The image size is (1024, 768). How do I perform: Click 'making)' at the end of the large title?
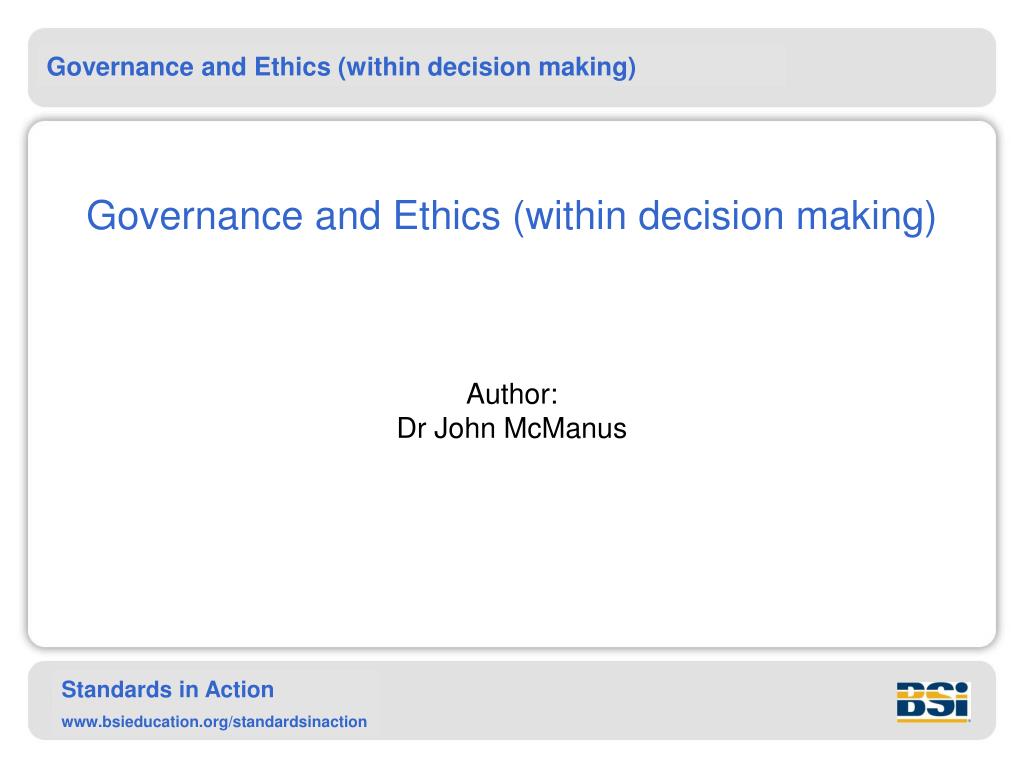click(x=866, y=217)
